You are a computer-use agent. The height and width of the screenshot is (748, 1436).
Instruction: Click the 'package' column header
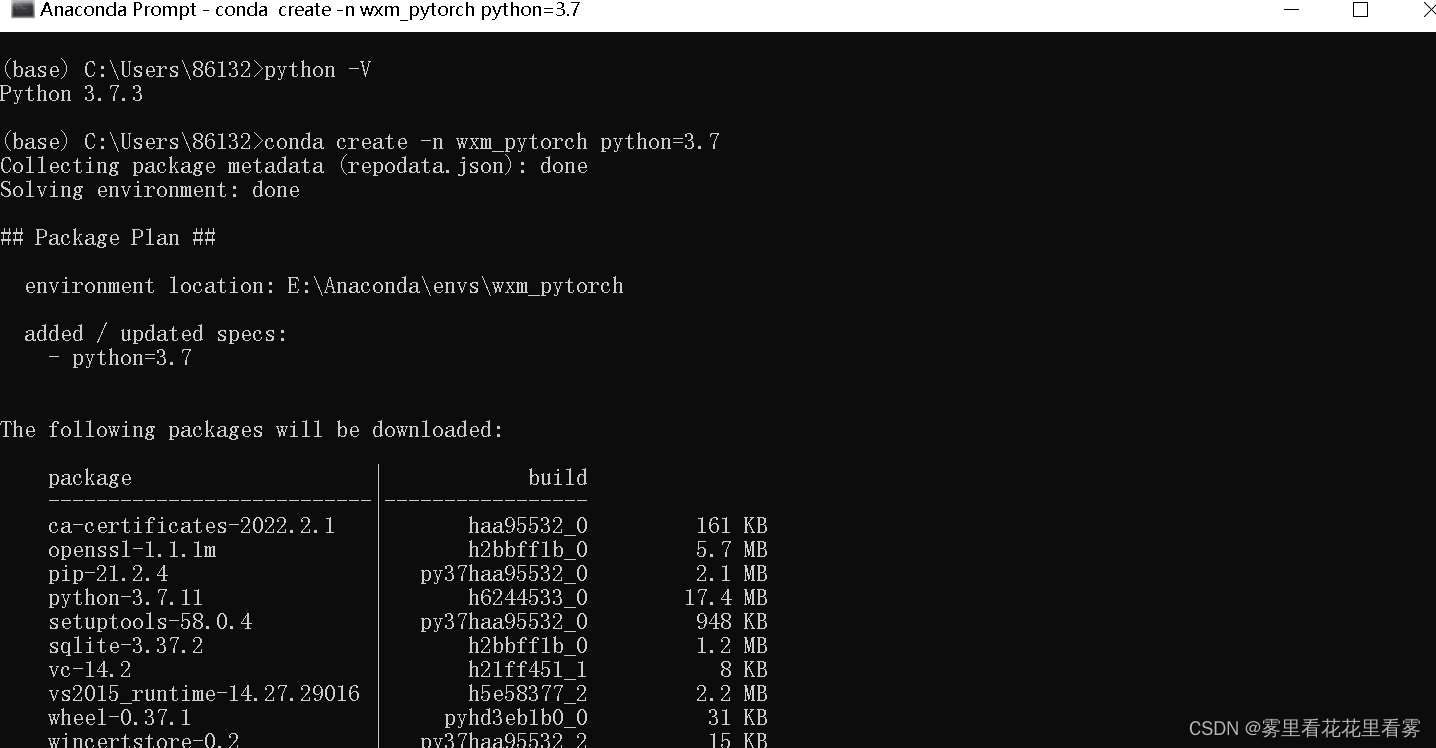(90, 478)
